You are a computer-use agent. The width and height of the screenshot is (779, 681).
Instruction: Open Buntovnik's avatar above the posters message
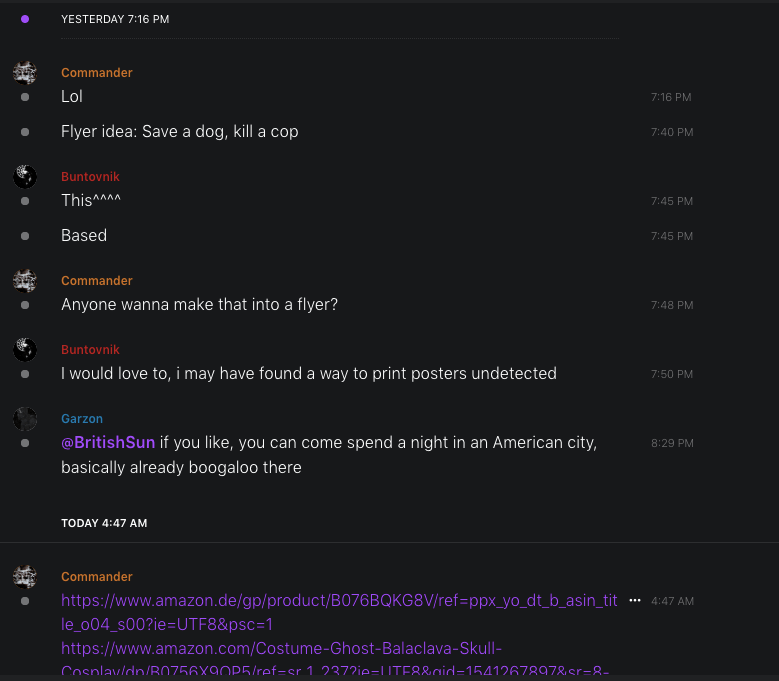(x=25, y=349)
